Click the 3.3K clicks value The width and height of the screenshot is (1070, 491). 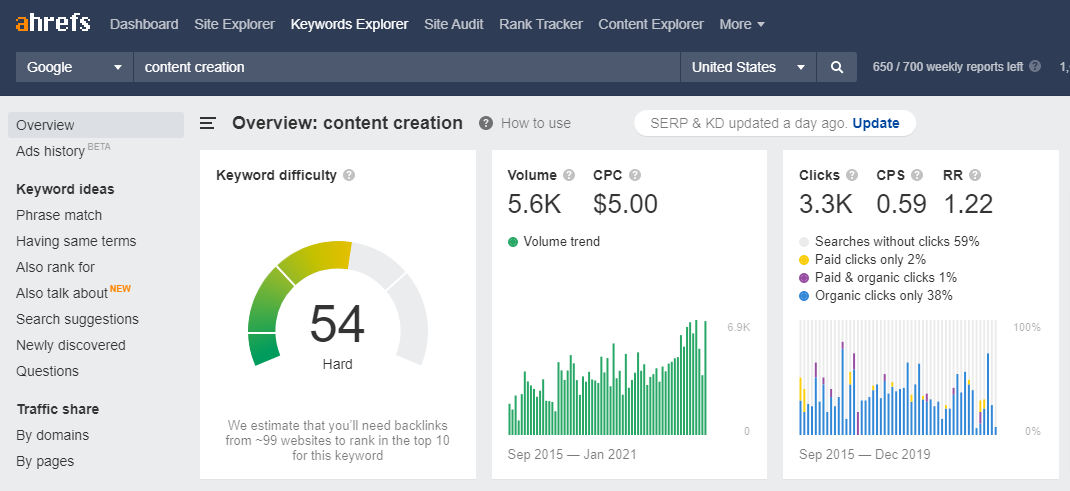click(826, 204)
